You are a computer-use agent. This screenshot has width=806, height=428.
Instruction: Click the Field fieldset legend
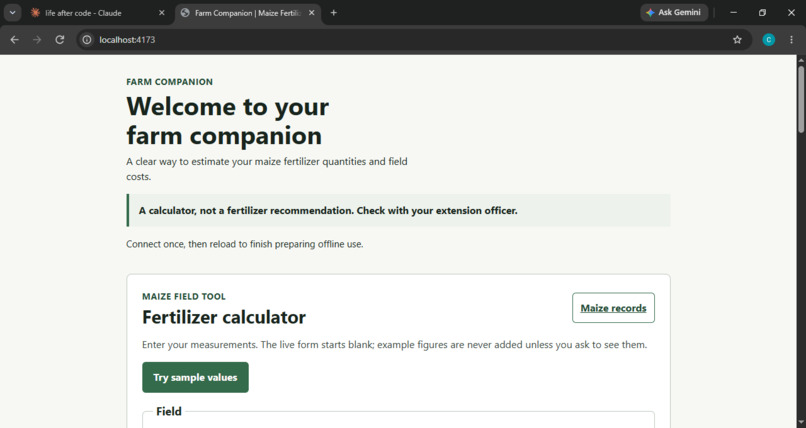tap(169, 412)
